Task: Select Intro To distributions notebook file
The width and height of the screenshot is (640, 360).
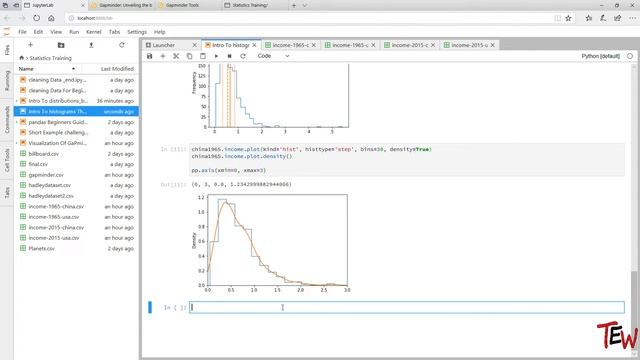Action: (x=77, y=101)
